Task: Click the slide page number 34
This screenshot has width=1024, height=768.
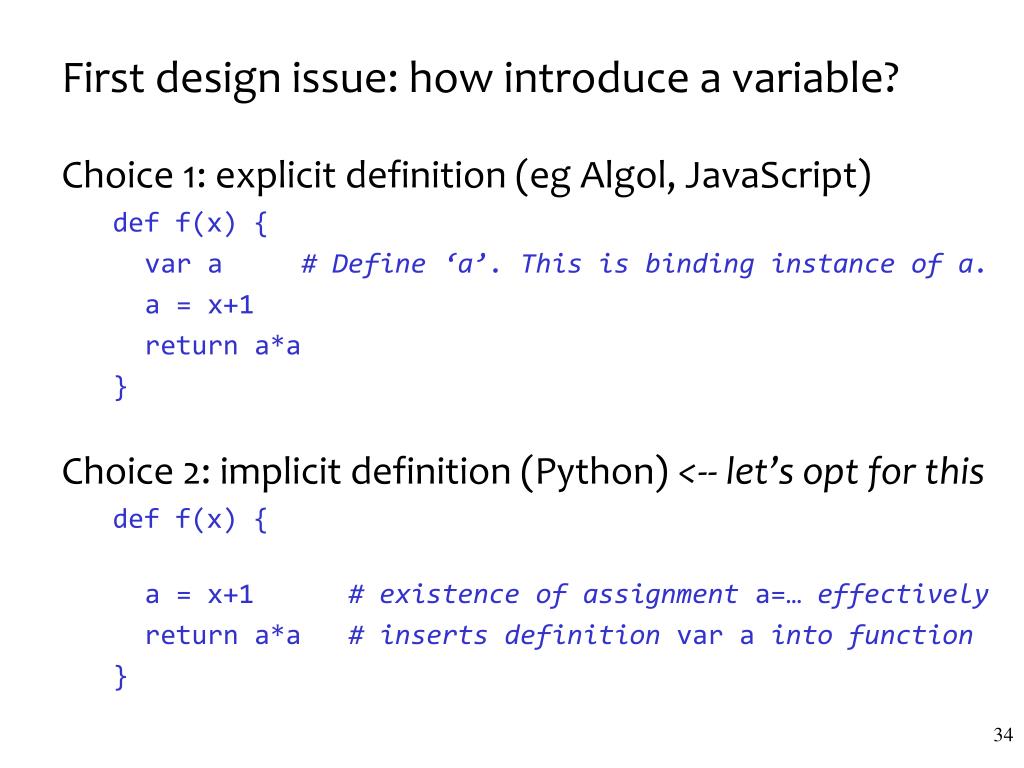Action: coord(1003,735)
